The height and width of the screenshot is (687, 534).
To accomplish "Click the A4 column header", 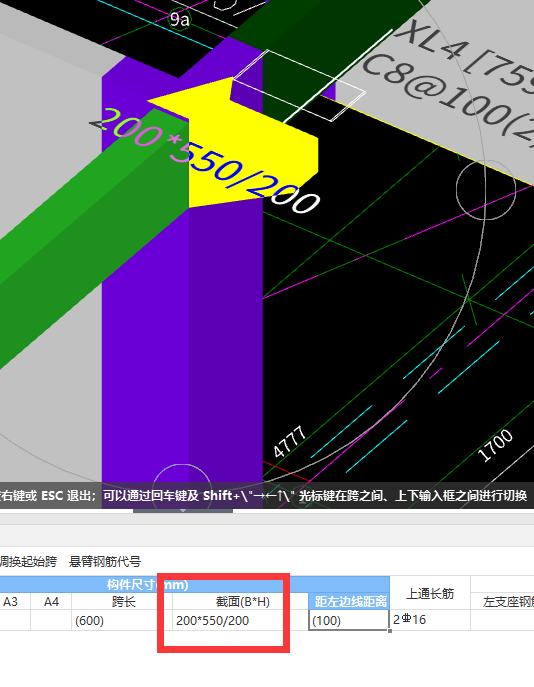I will coord(51,602).
